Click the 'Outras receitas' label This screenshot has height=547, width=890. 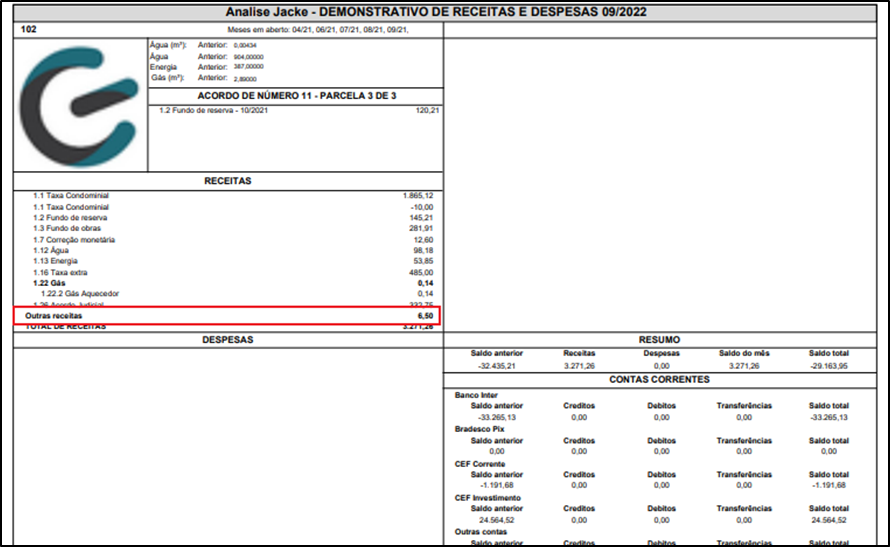(x=53, y=316)
